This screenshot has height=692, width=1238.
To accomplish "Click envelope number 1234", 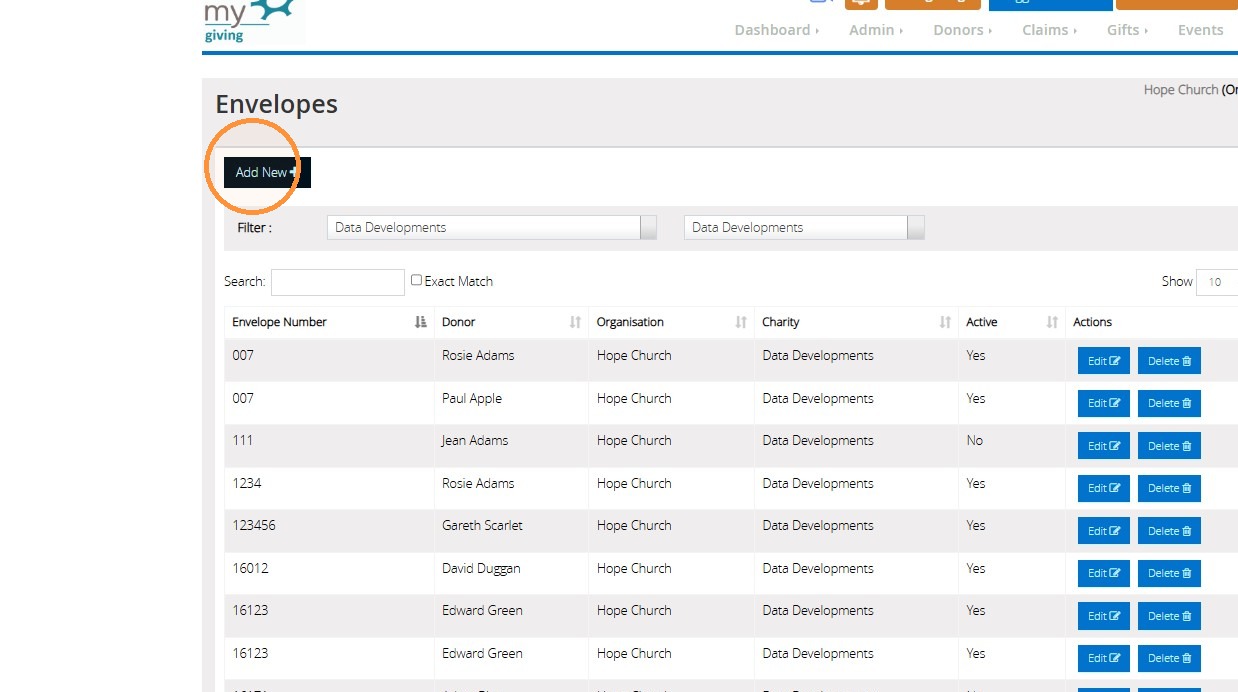I will pyautogui.click(x=247, y=483).
